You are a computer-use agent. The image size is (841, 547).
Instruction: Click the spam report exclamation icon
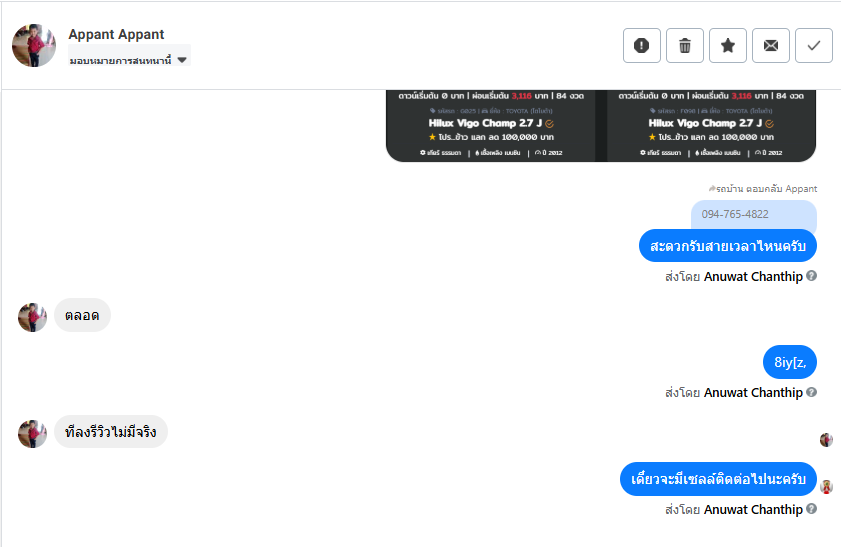pyautogui.click(x=641, y=45)
